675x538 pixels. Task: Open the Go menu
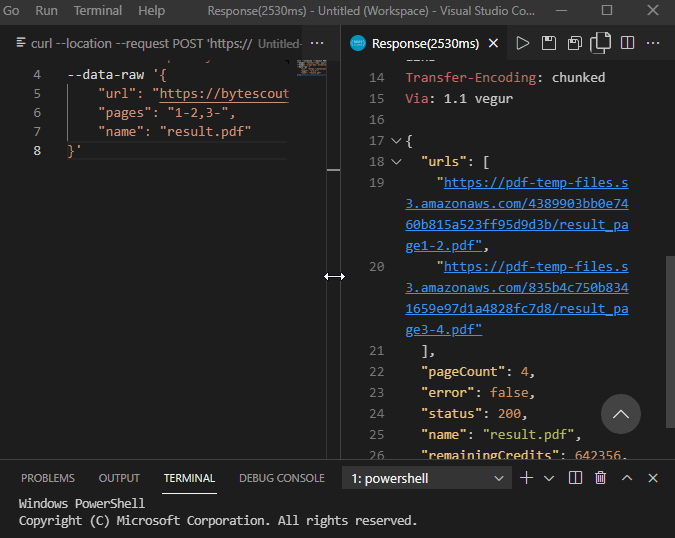tap(11, 10)
